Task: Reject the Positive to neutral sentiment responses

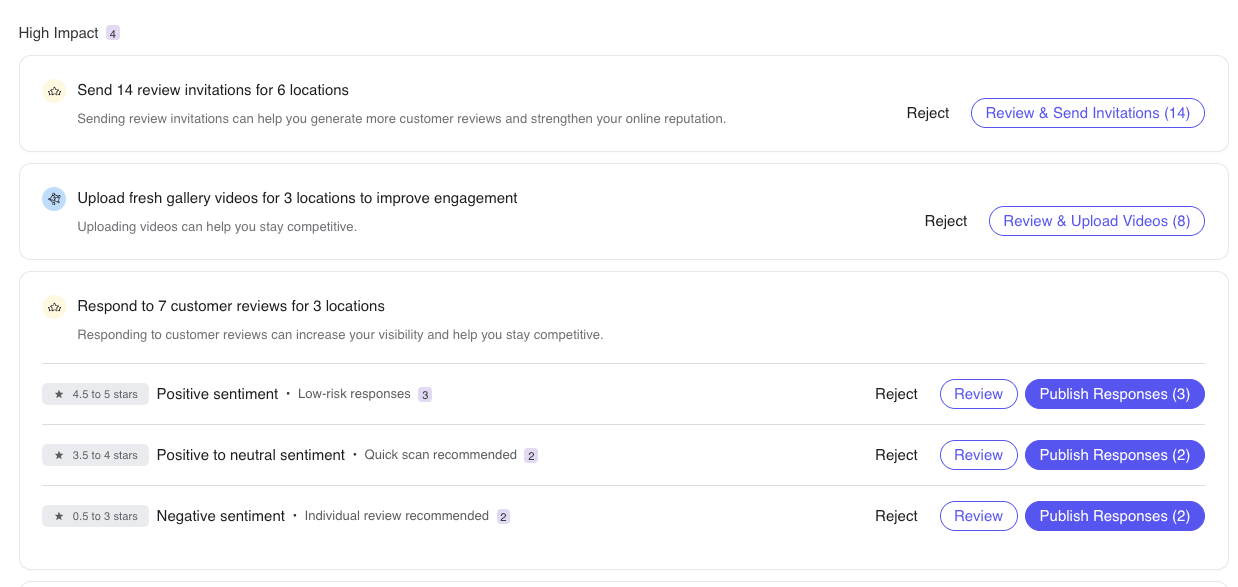Action: (896, 455)
